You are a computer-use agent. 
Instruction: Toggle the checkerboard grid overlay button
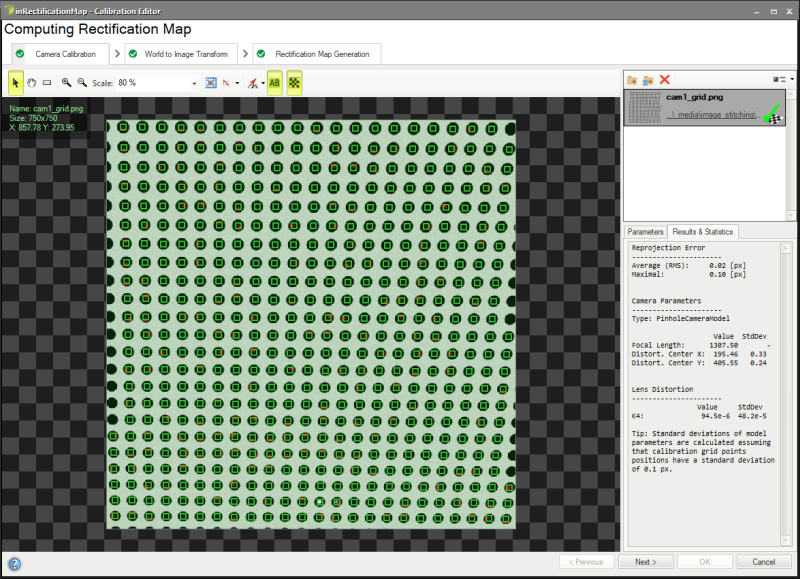[x=294, y=83]
